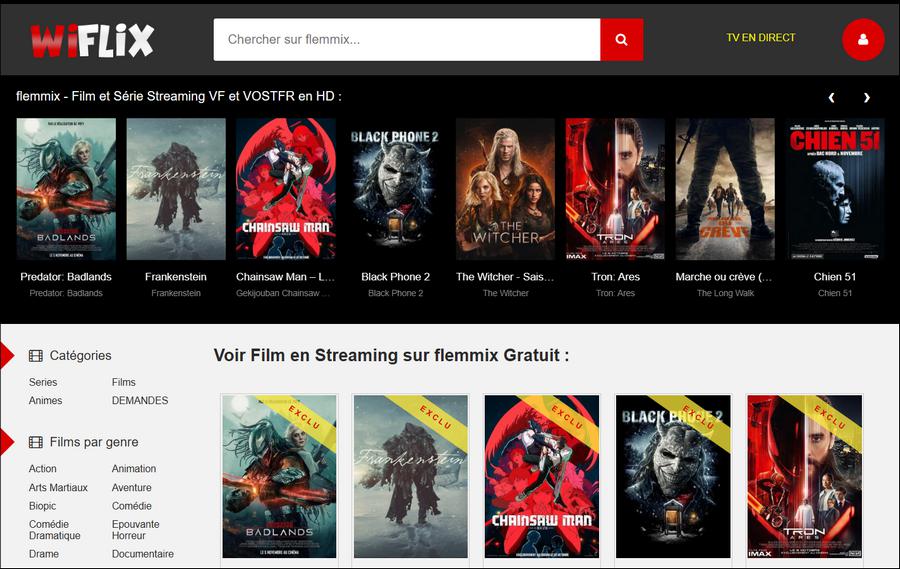
Task: Click the film icon beside Catégories
Action: coord(36,356)
